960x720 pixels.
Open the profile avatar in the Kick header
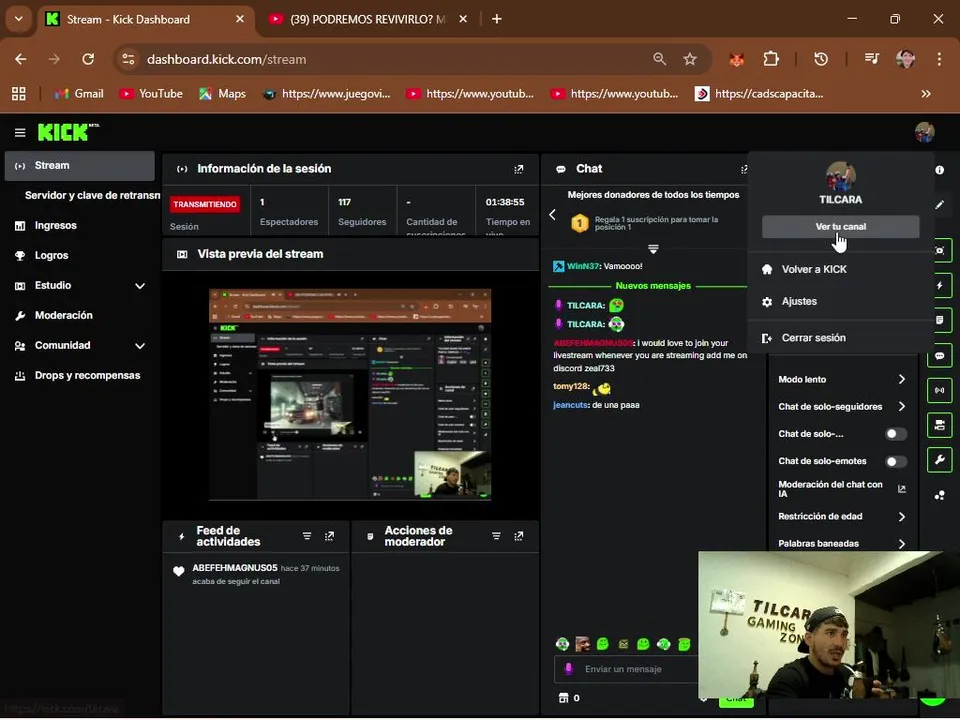tap(924, 132)
